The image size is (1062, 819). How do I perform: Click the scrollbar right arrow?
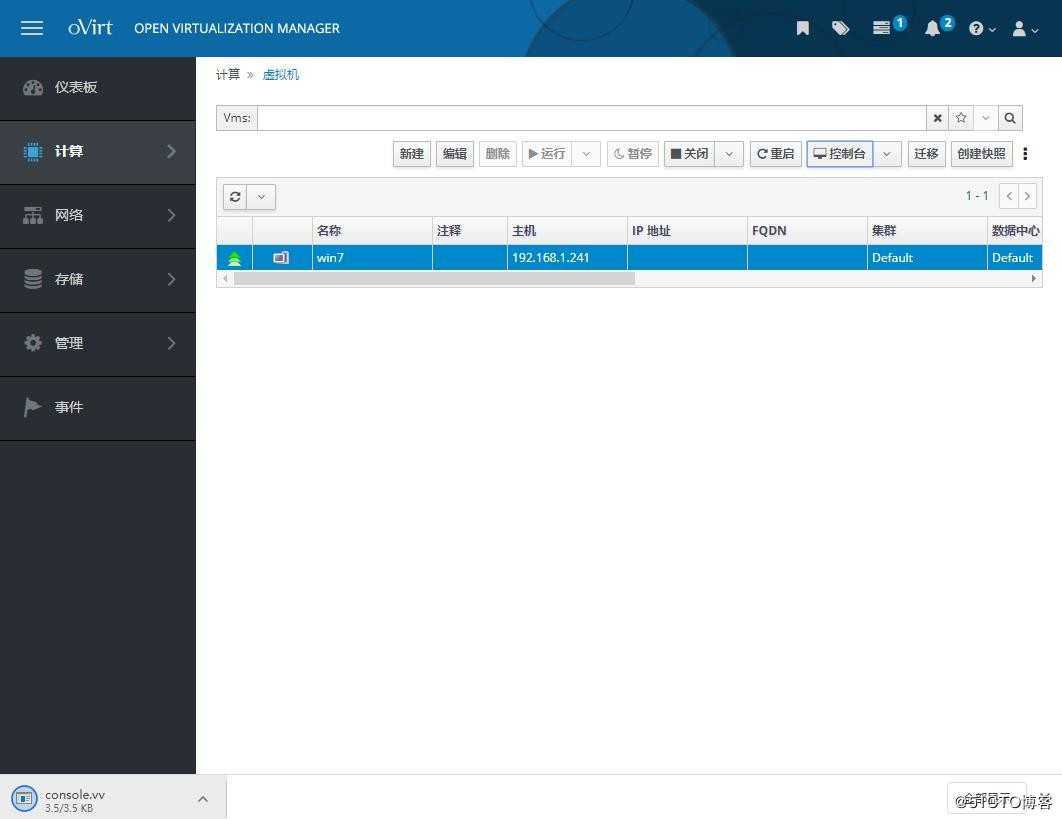tap(1034, 278)
